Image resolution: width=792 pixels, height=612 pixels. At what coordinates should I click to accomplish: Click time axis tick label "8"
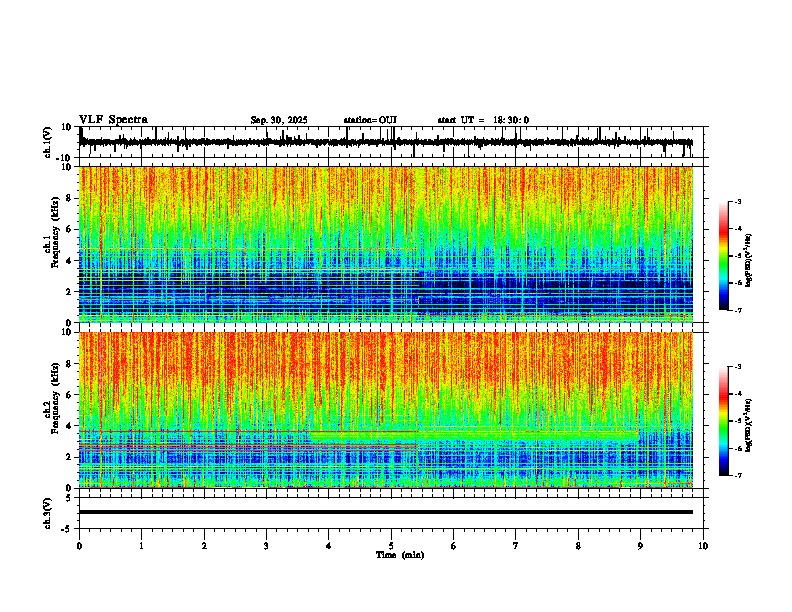pos(578,546)
